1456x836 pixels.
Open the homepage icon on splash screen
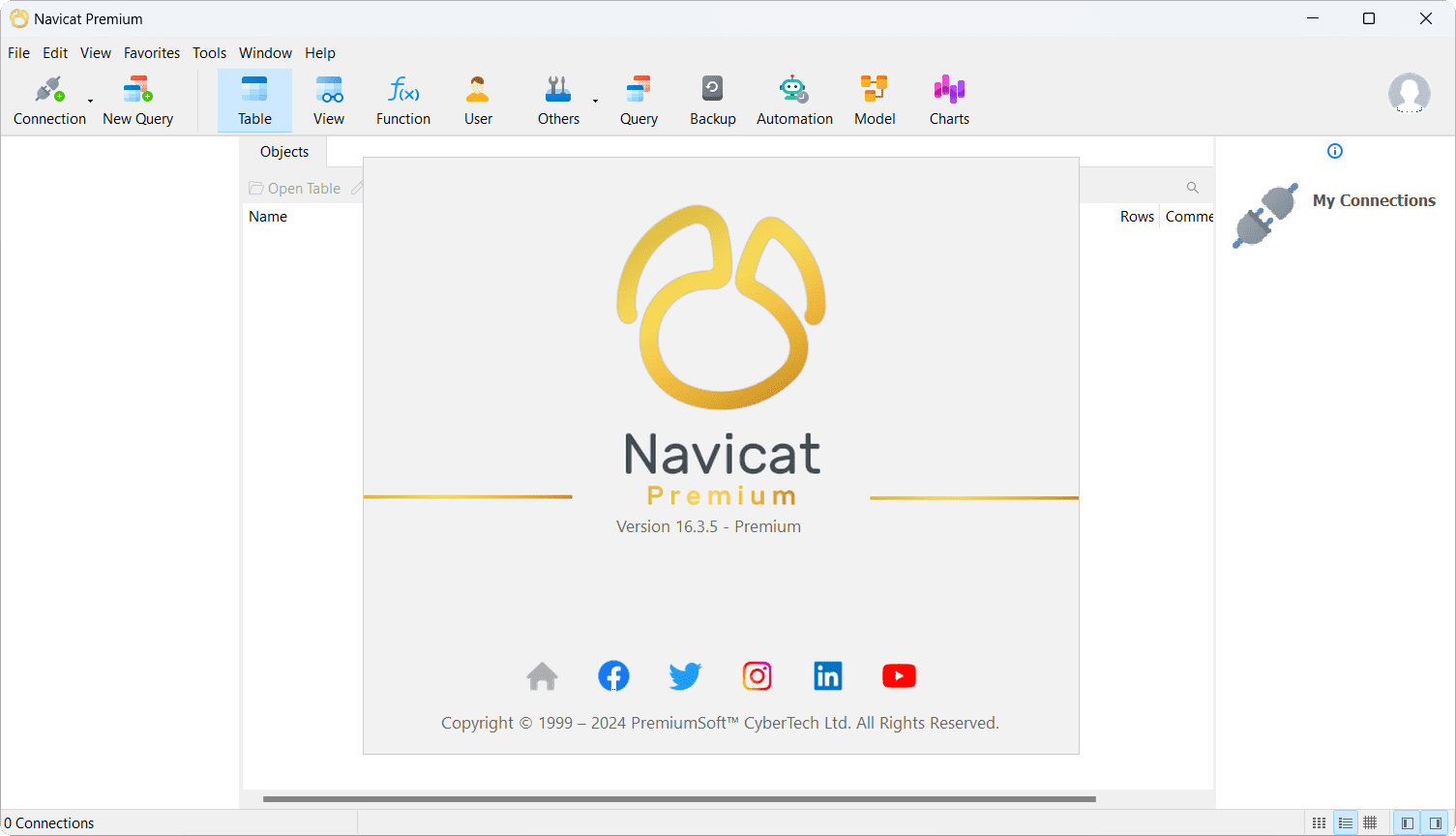542,675
